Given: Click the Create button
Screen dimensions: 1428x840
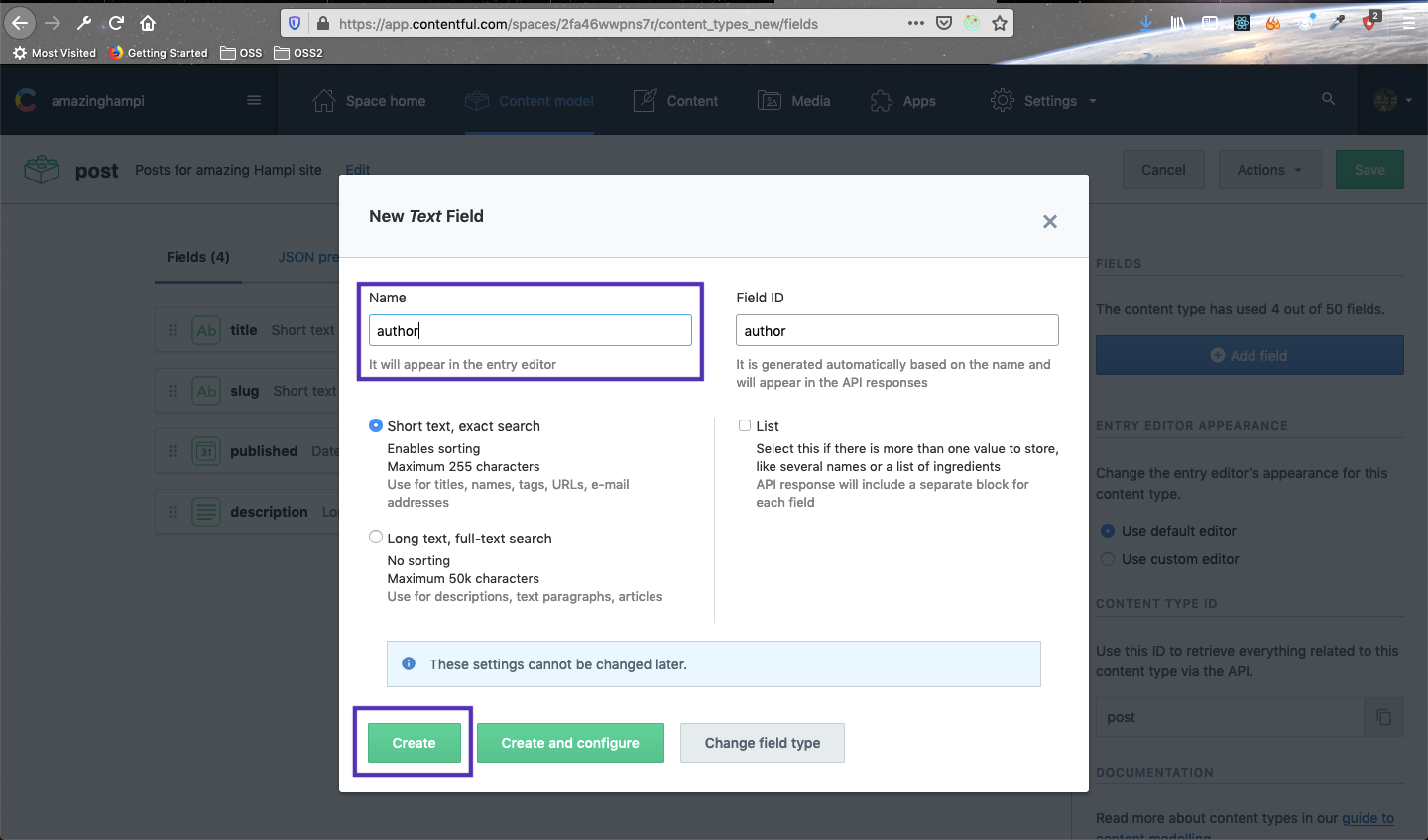Looking at the screenshot, I should point(414,743).
